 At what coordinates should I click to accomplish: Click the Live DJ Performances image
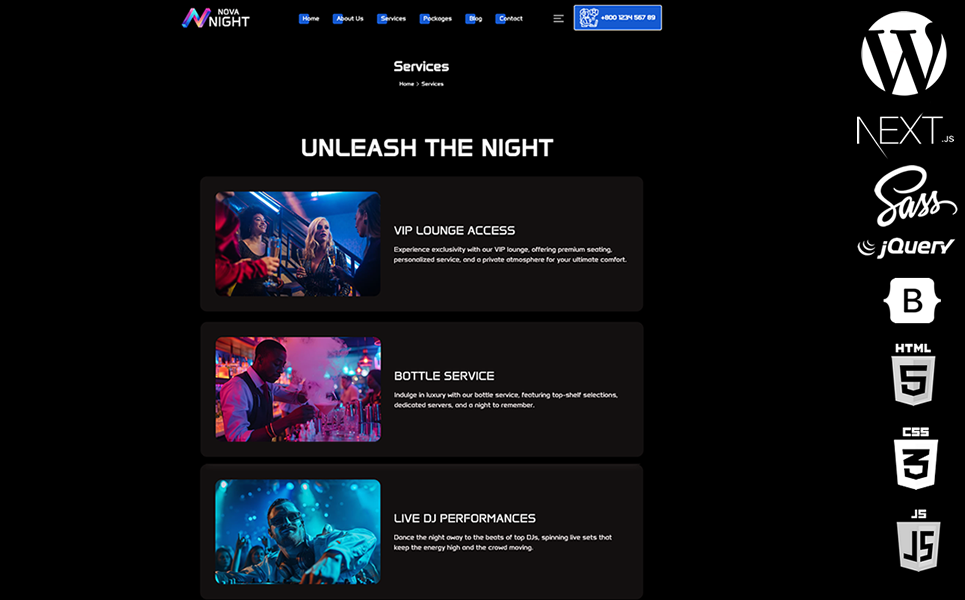point(298,532)
